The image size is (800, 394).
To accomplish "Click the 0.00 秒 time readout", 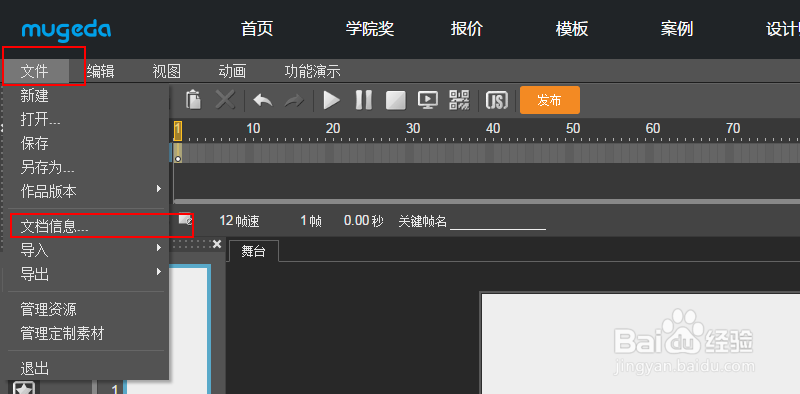I will pyautogui.click(x=363, y=221).
